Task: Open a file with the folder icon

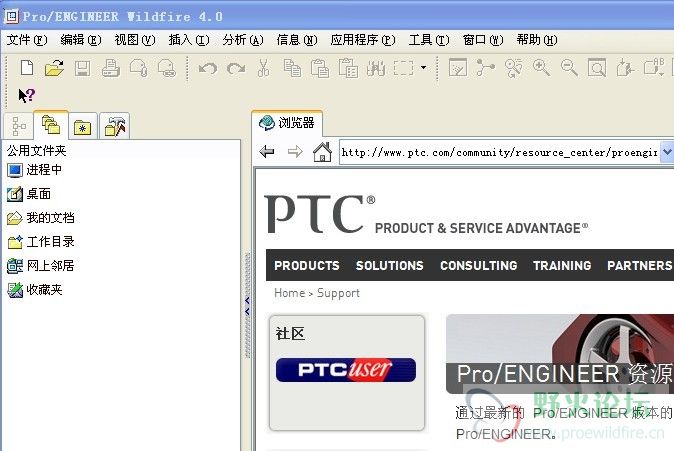Action: click(x=54, y=68)
